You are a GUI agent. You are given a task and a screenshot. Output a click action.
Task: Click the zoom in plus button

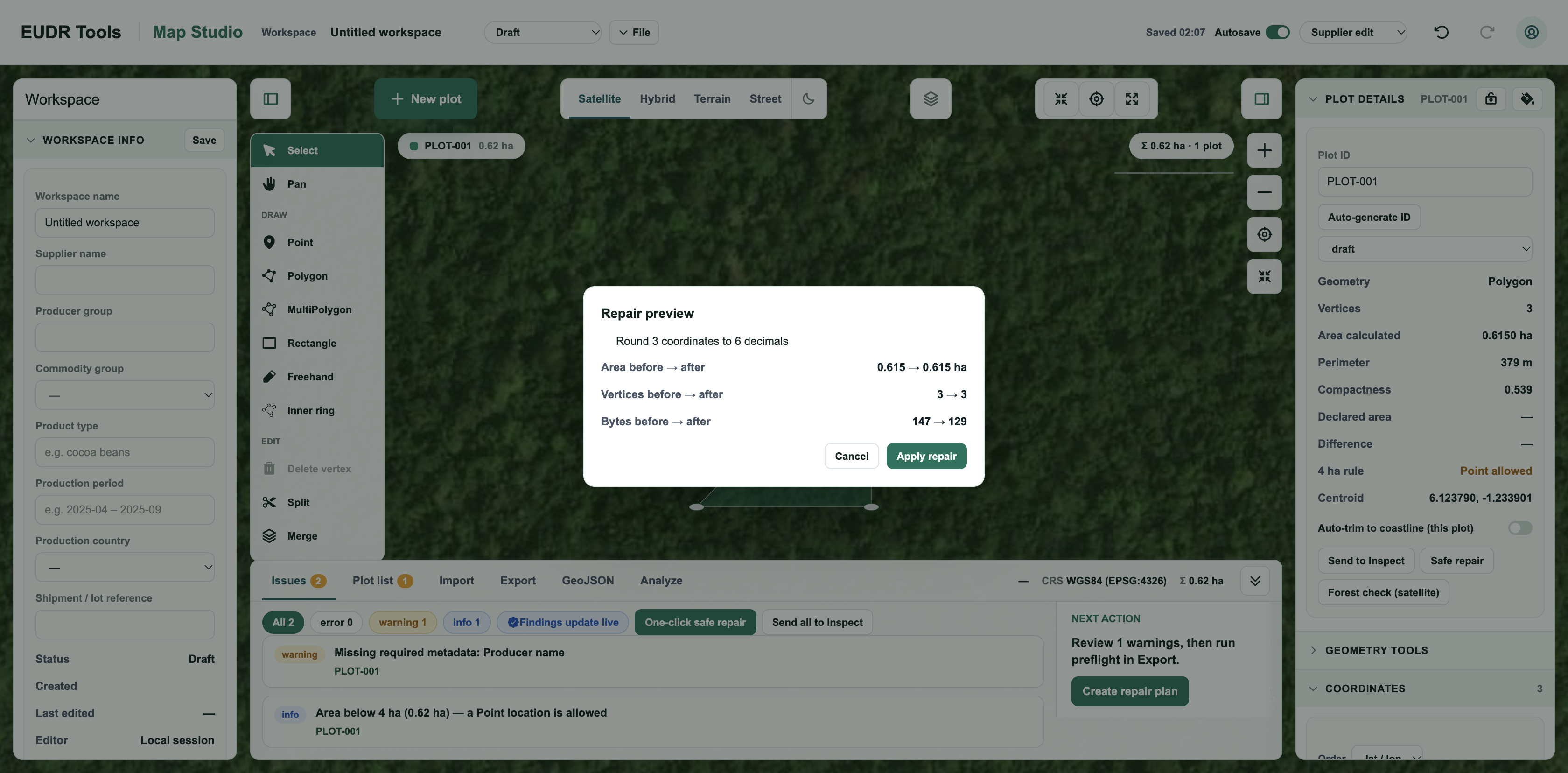pos(1264,150)
